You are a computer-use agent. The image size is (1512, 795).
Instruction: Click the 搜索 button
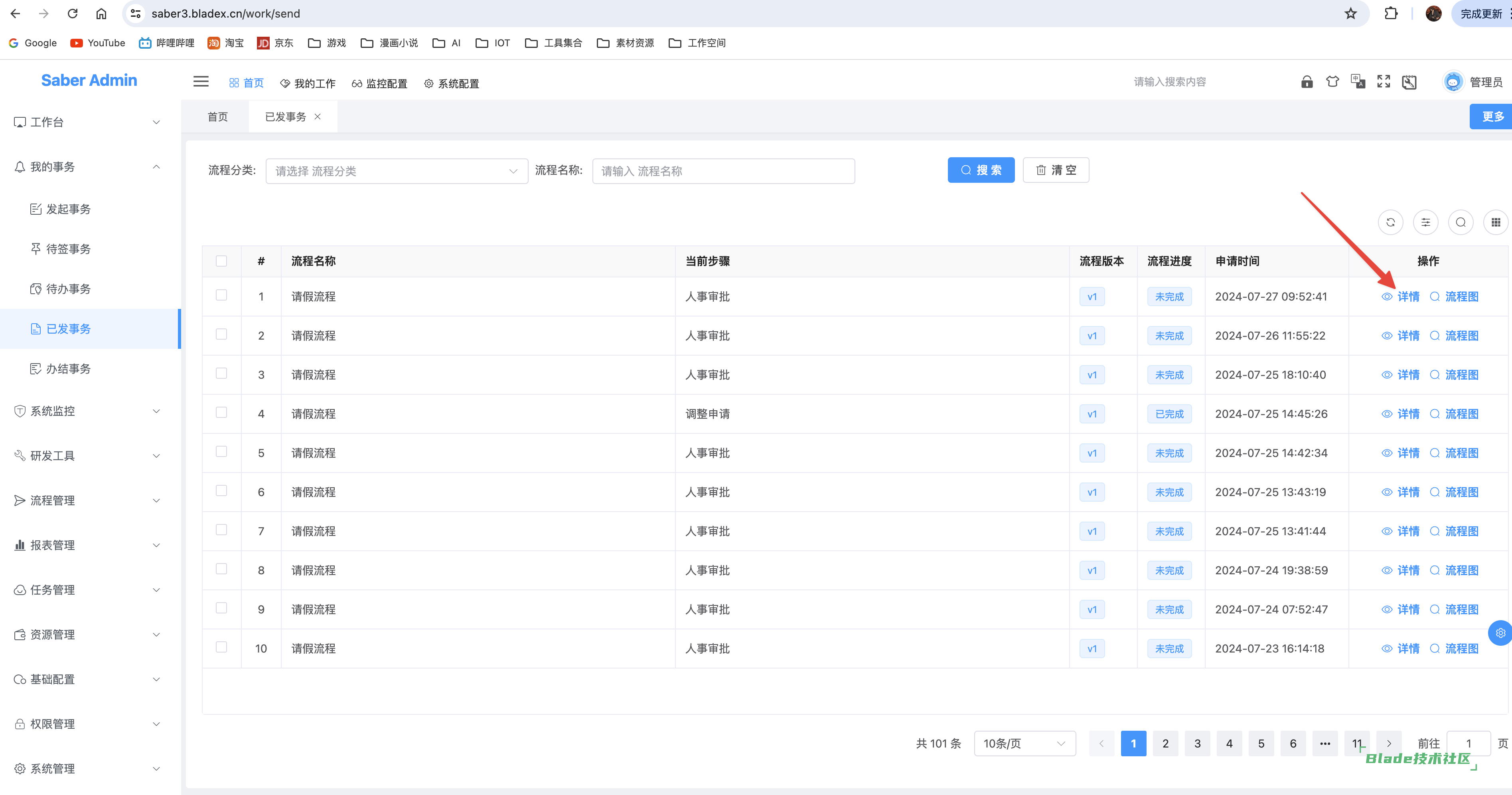click(981, 170)
